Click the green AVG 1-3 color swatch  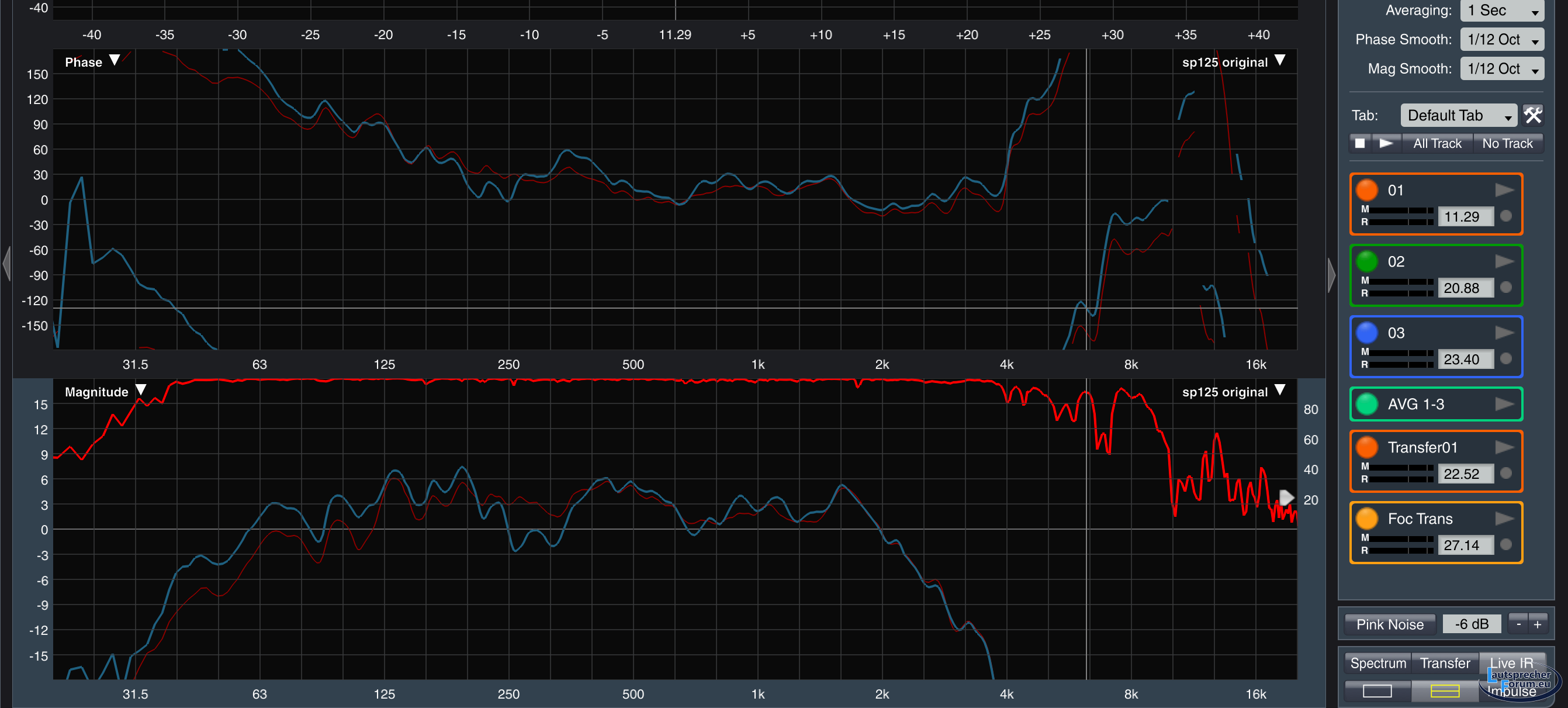[1366, 404]
